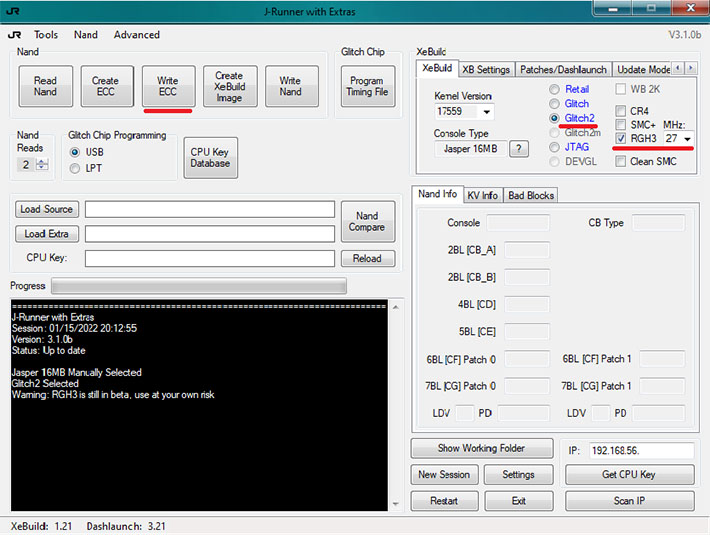This screenshot has height=535, width=710.
Task: Switch to the KV Info tab
Action: pos(483,195)
